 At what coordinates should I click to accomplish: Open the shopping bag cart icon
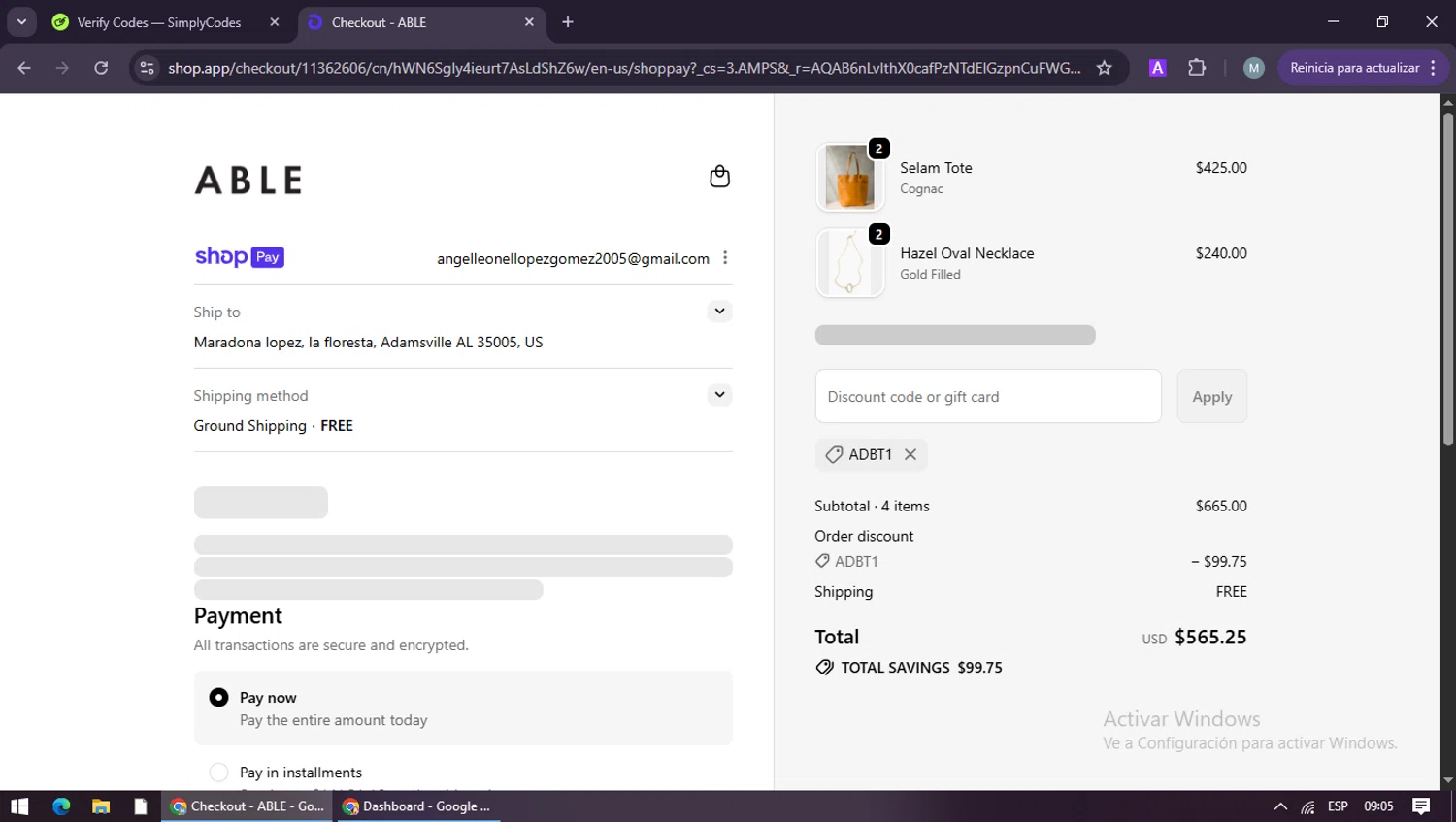click(719, 177)
